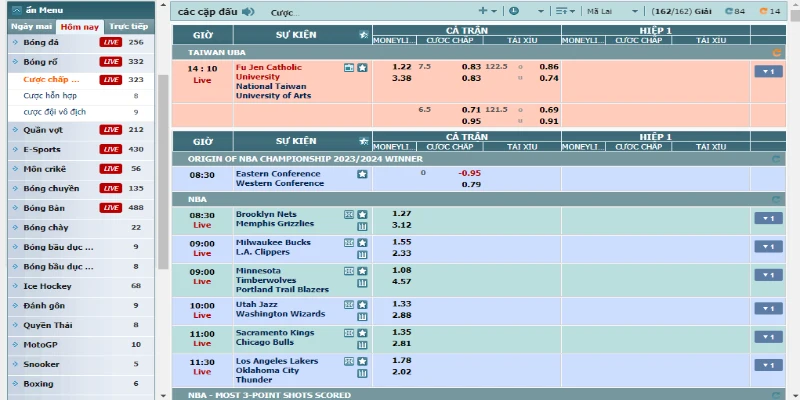
Task: Open dropdown arrow next to clock icon
Action: tap(540, 11)
